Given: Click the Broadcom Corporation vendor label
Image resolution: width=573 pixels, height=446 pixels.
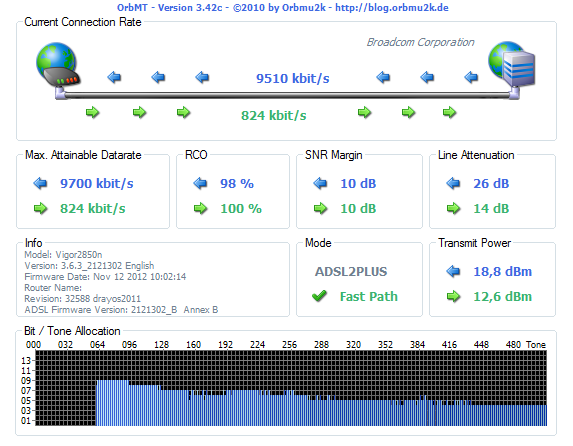Looking at the screenshot, I should coord(420,42).
